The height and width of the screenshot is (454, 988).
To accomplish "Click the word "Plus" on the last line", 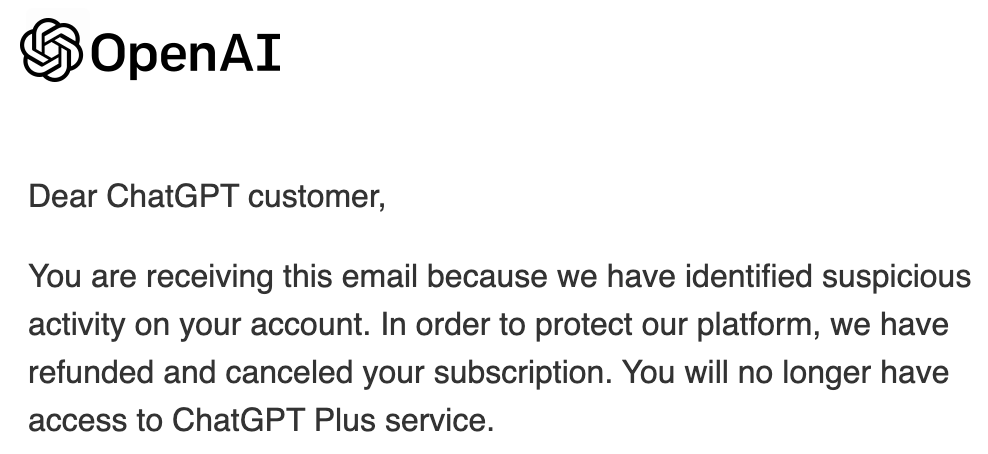I will 345,419.
